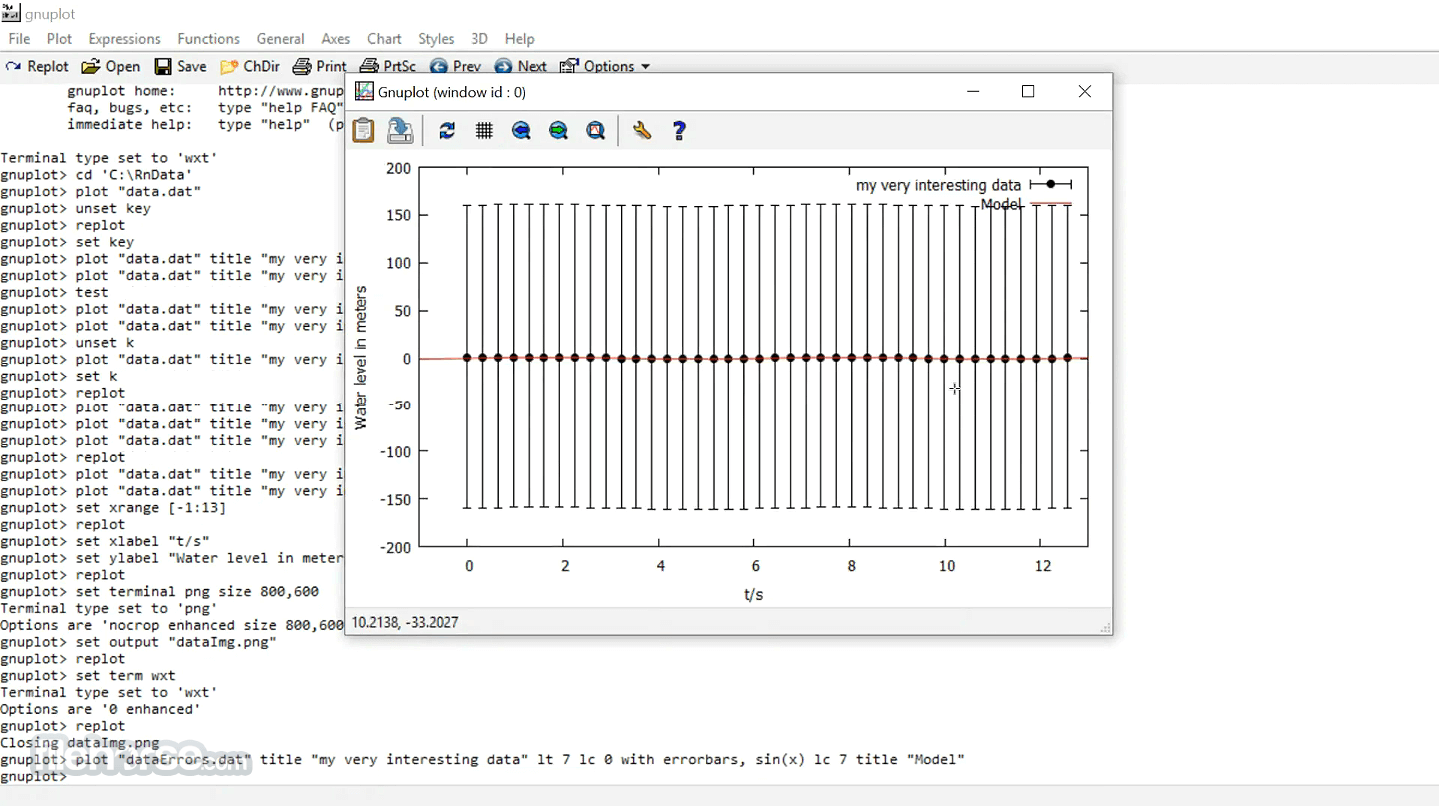Image resolution: width=1439 pixels, height=806 pixels.
Task: Click Open on the main toolbar
Action: (x=111, y=66)
